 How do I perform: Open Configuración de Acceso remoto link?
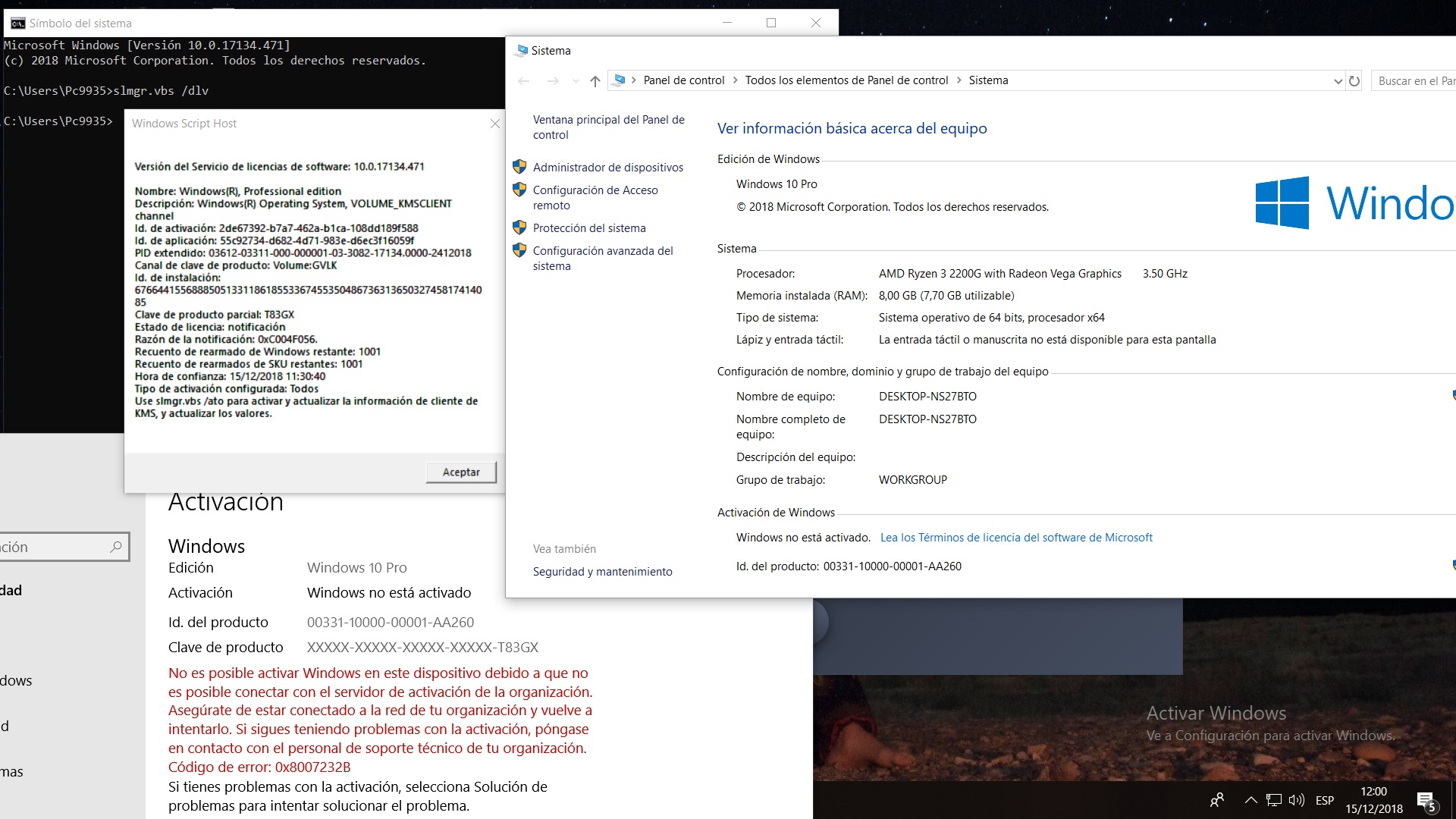[595, 197]
